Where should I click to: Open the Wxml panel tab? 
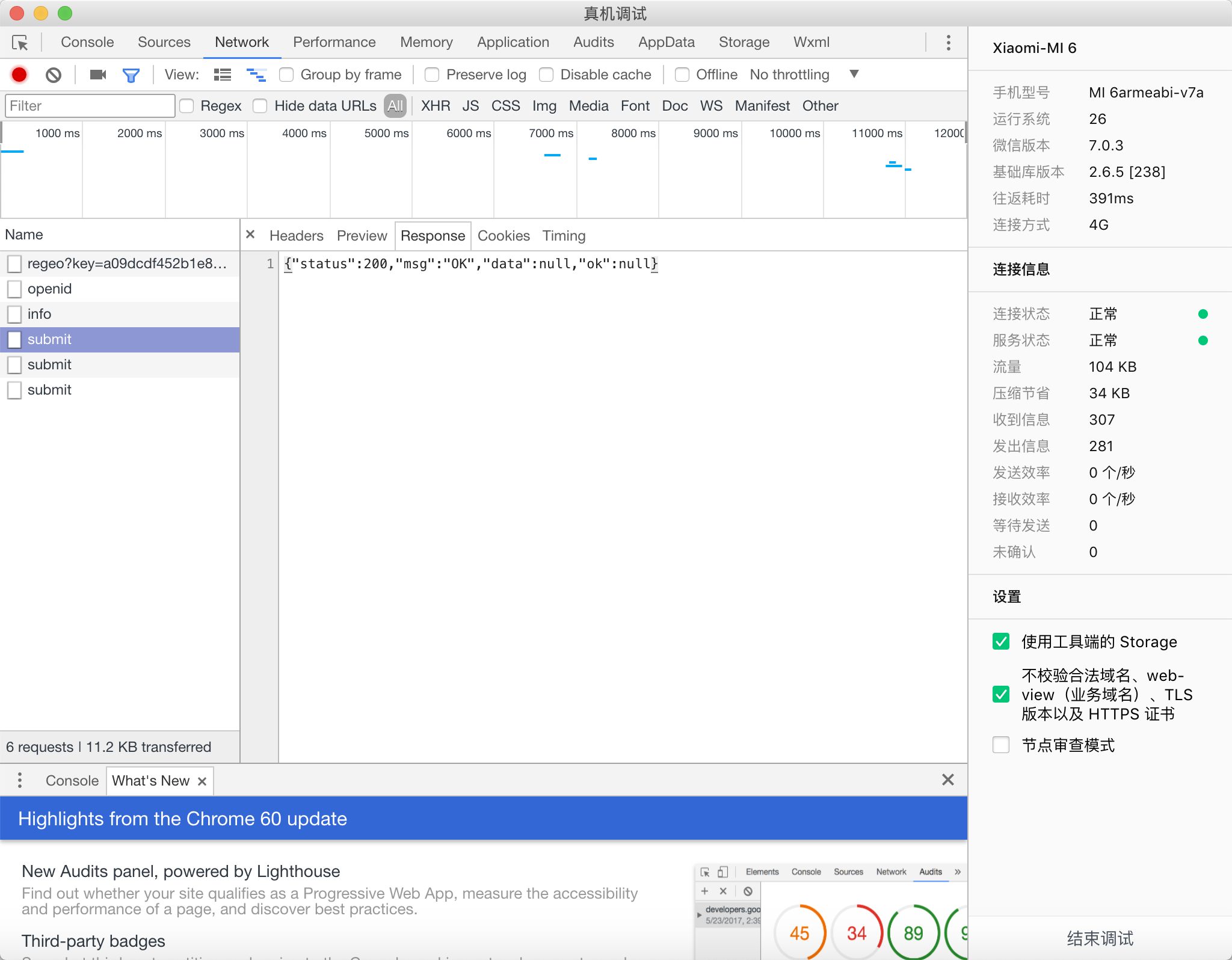pos(811,42)
